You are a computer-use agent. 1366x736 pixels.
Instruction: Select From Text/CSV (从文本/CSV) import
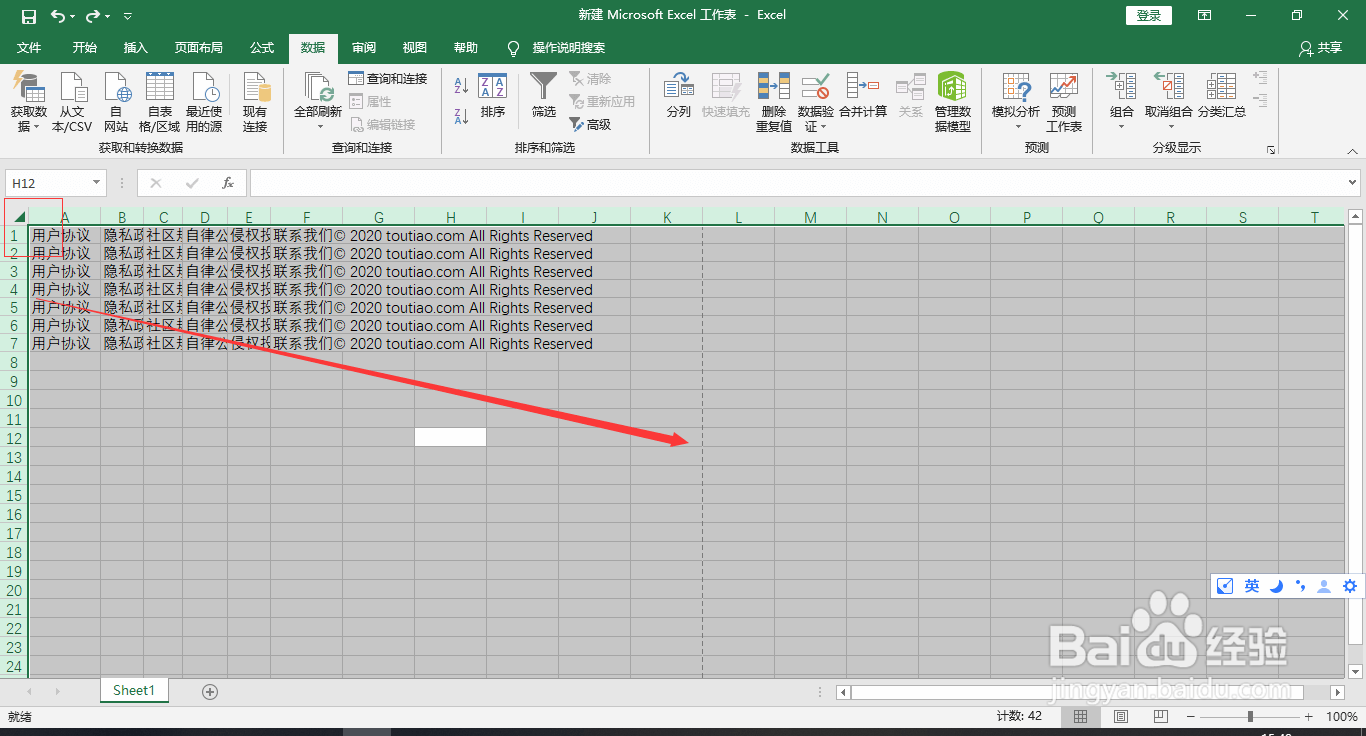pos(72,102)
